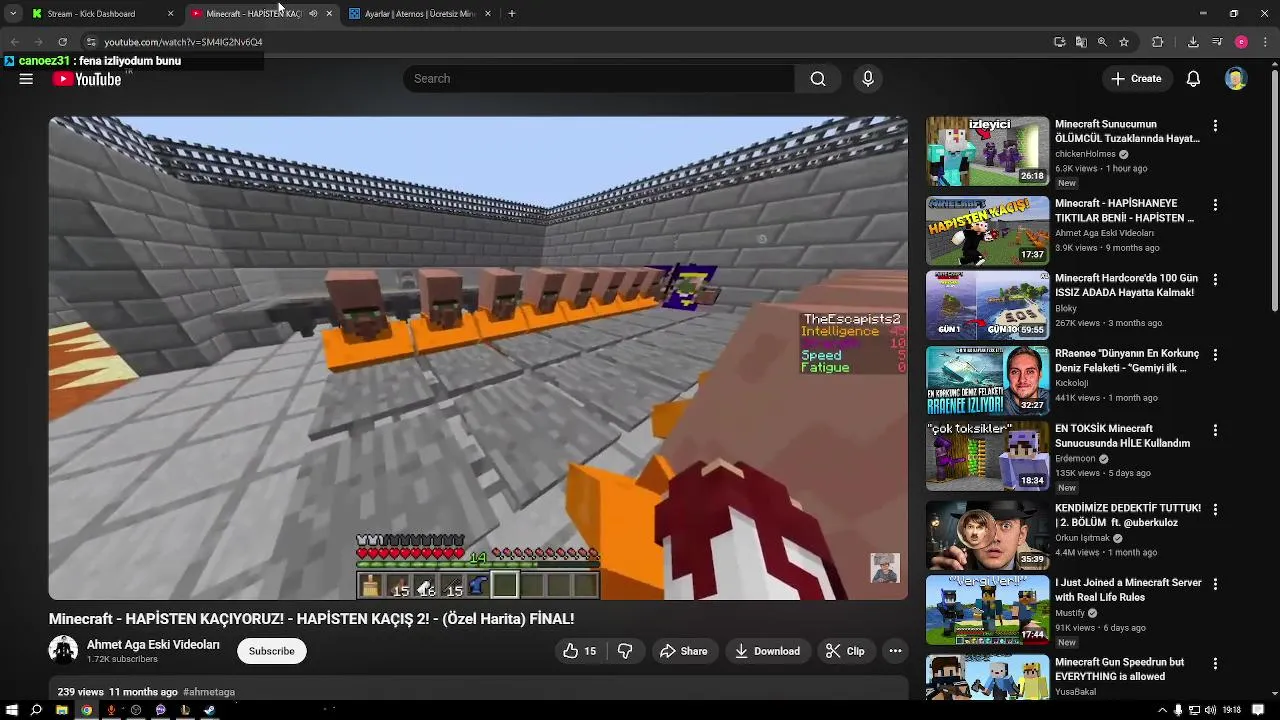Like the video with thumbs up
Image resolution: width=1280 pixels, height=720 pixels.
[x=580, y=651]
